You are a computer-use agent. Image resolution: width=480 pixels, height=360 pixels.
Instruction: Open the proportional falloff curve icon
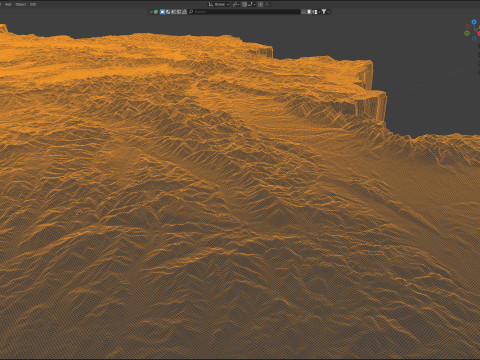268,4
